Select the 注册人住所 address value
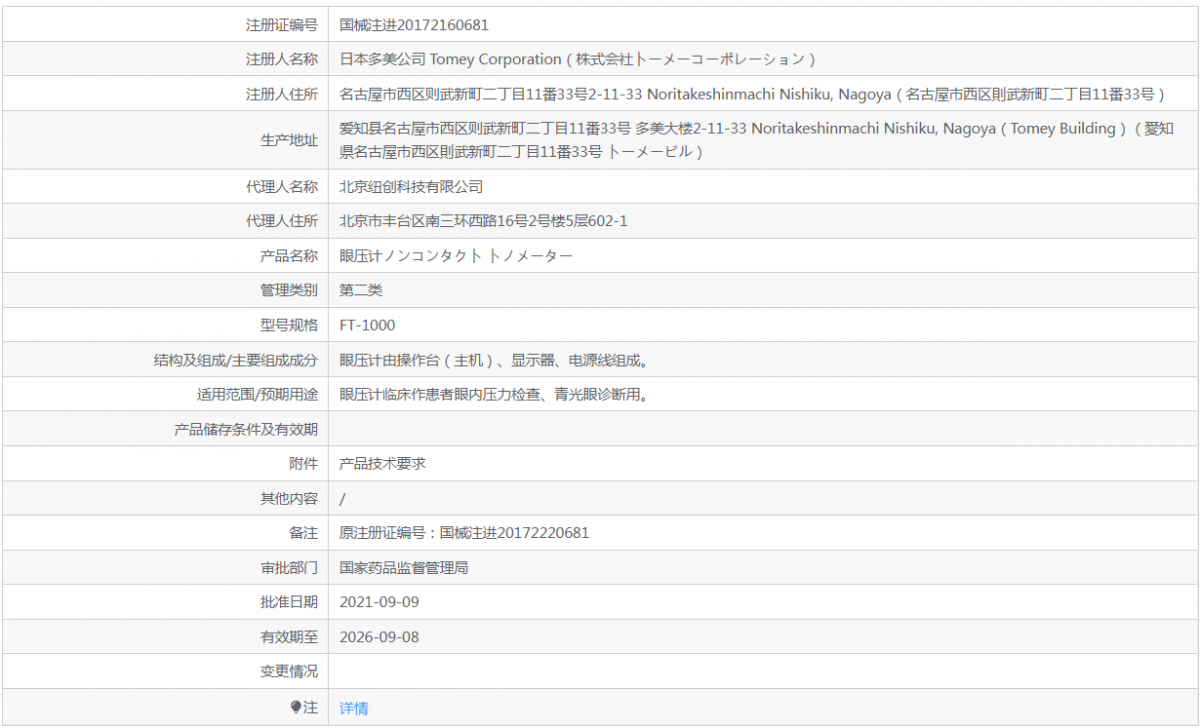This screenshot has height=728, width=1200. 752,94
